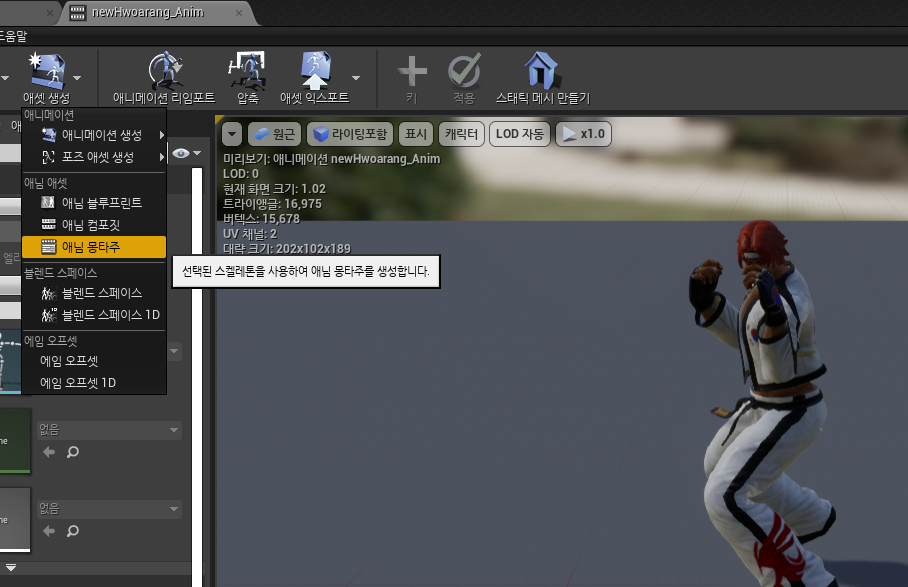The height and width of the screenshot is (587, 908).
Task: Open the 캐릭터 viewport menu
Action: 462,134
